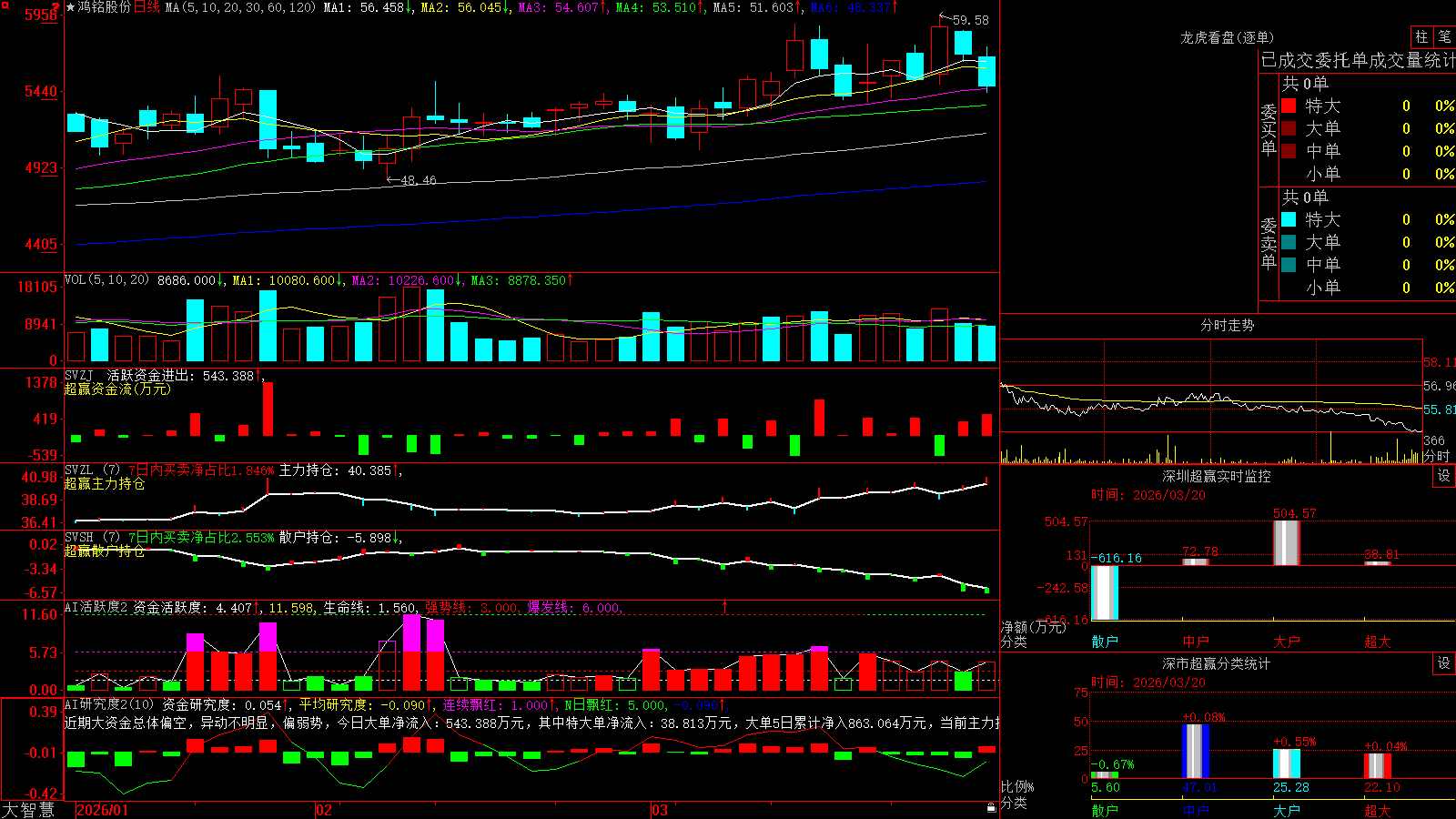Click the cyan 特大 swatch under 委卖单
This screenshot has width=1456, height=819.
pyautogui.click(x=1289, y=219)
